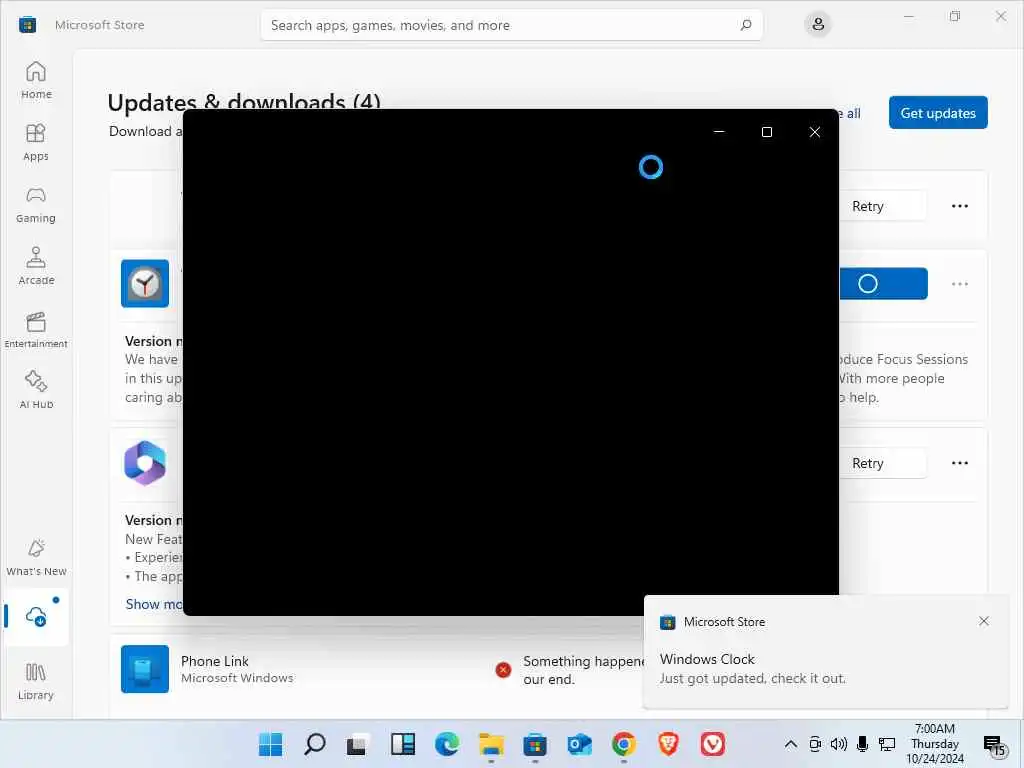Minimize the black loading window
1024x768 pixels.
tap(719, 132)
